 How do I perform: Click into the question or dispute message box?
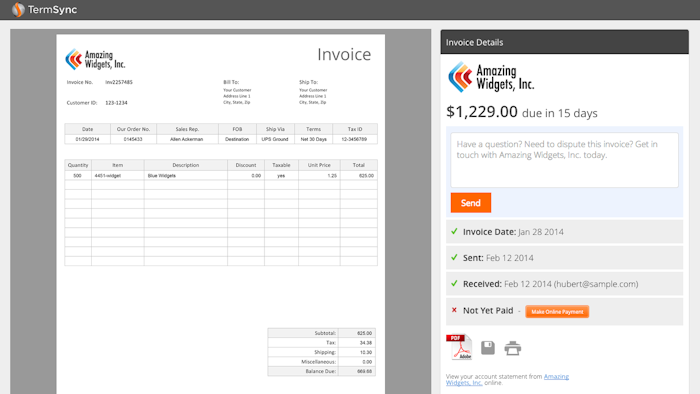(x=564, y=160)
